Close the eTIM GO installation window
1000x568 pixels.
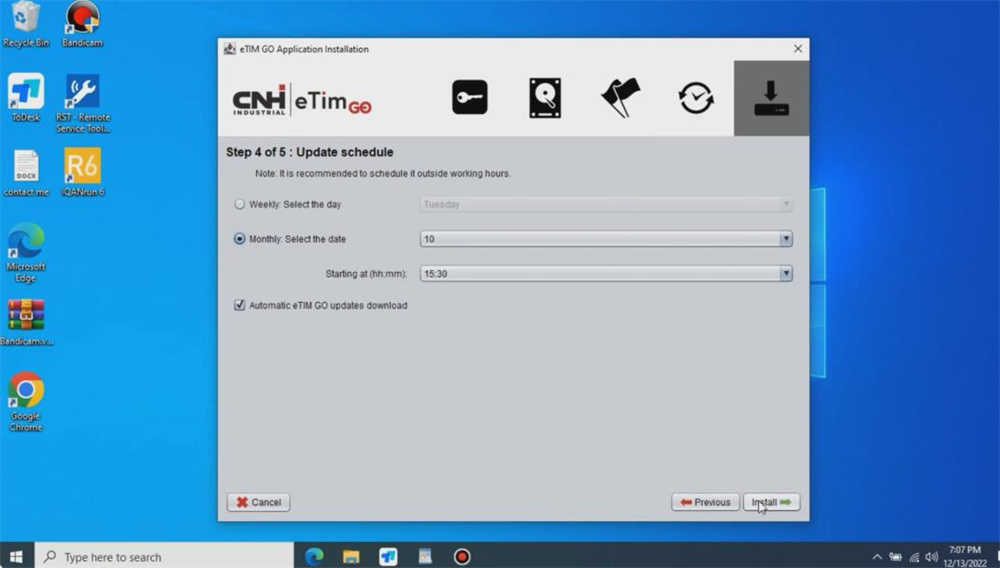[797, 48]
